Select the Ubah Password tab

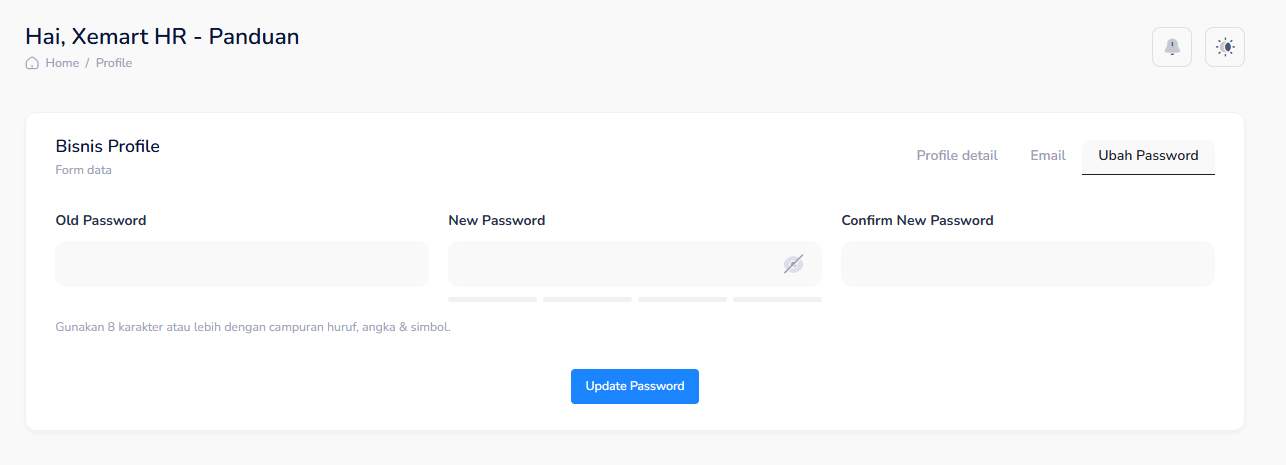pos(1148,155)
